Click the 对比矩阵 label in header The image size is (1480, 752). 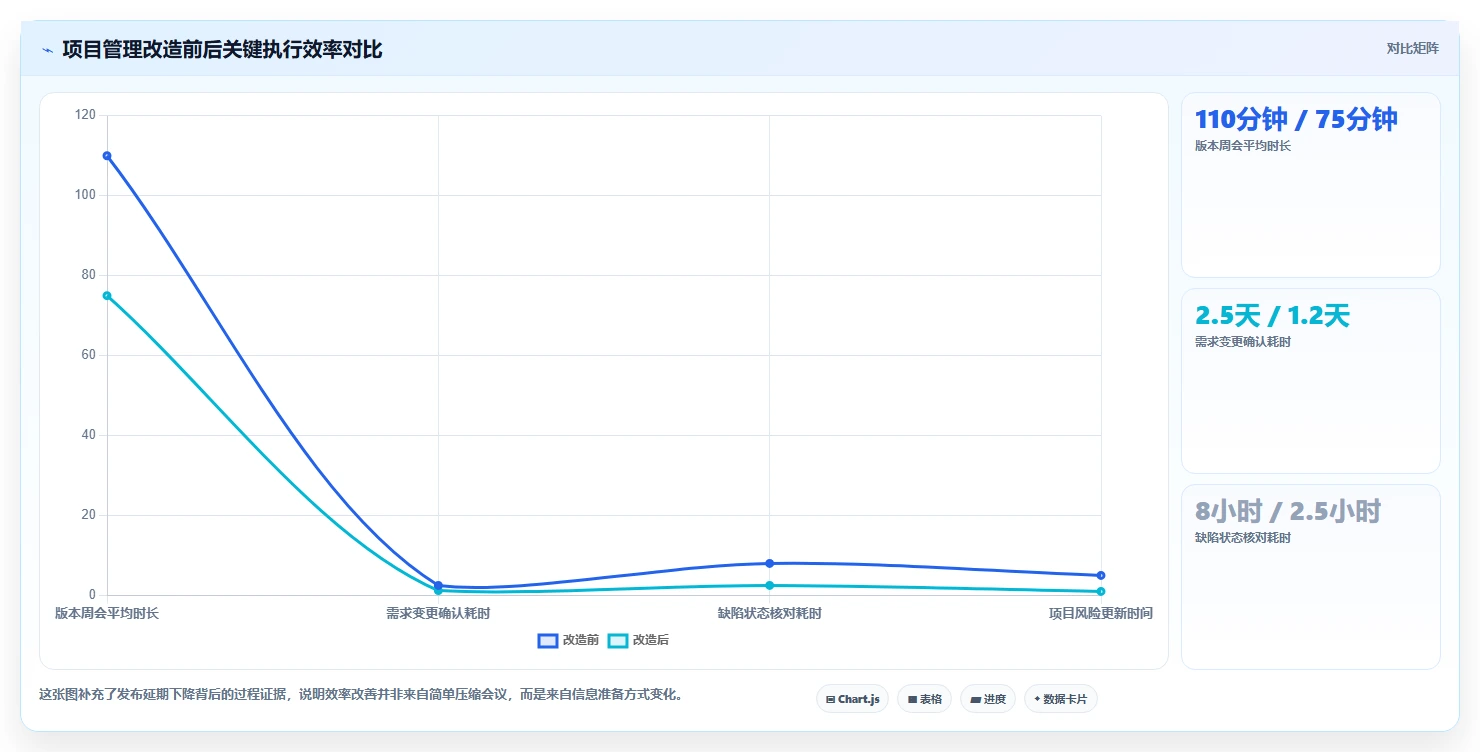(1412, 49)
